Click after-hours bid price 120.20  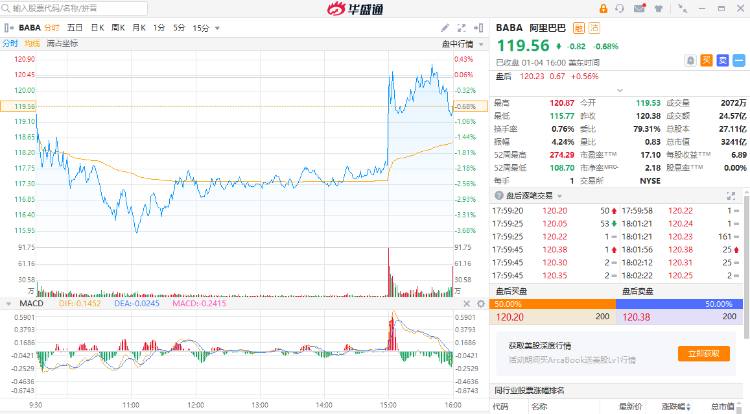[510, 317]
